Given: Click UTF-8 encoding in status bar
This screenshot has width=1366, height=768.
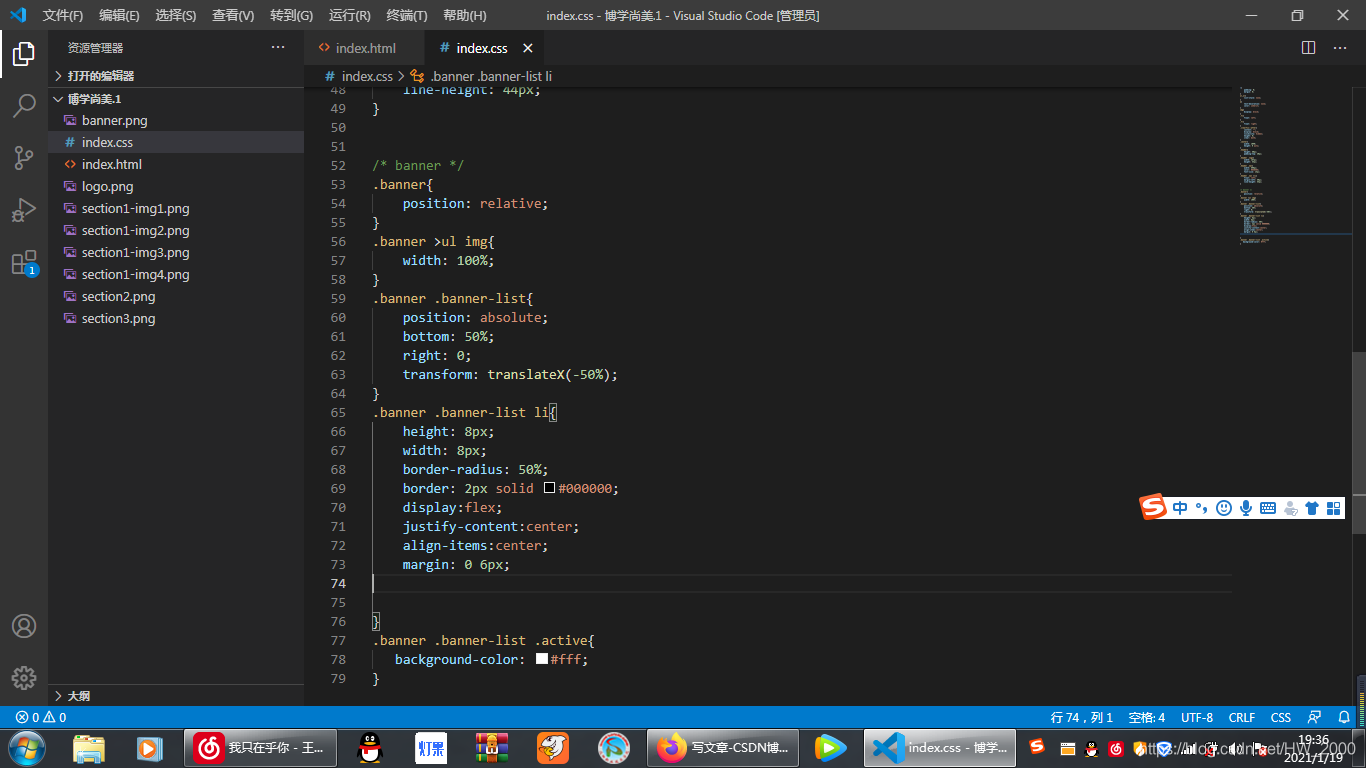Looking at the screenshot, I should (x=1197, y=717).
